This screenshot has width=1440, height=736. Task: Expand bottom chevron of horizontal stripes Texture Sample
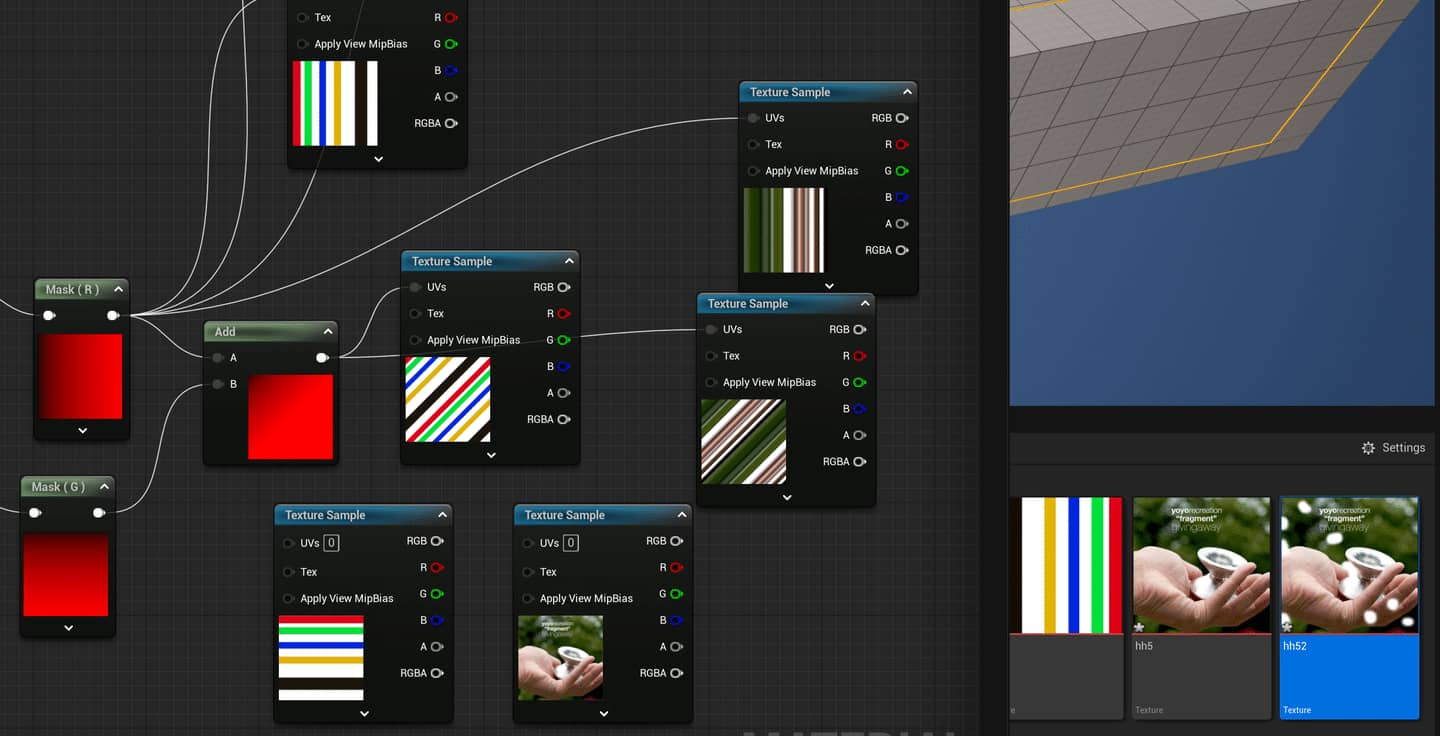(364, 714)
